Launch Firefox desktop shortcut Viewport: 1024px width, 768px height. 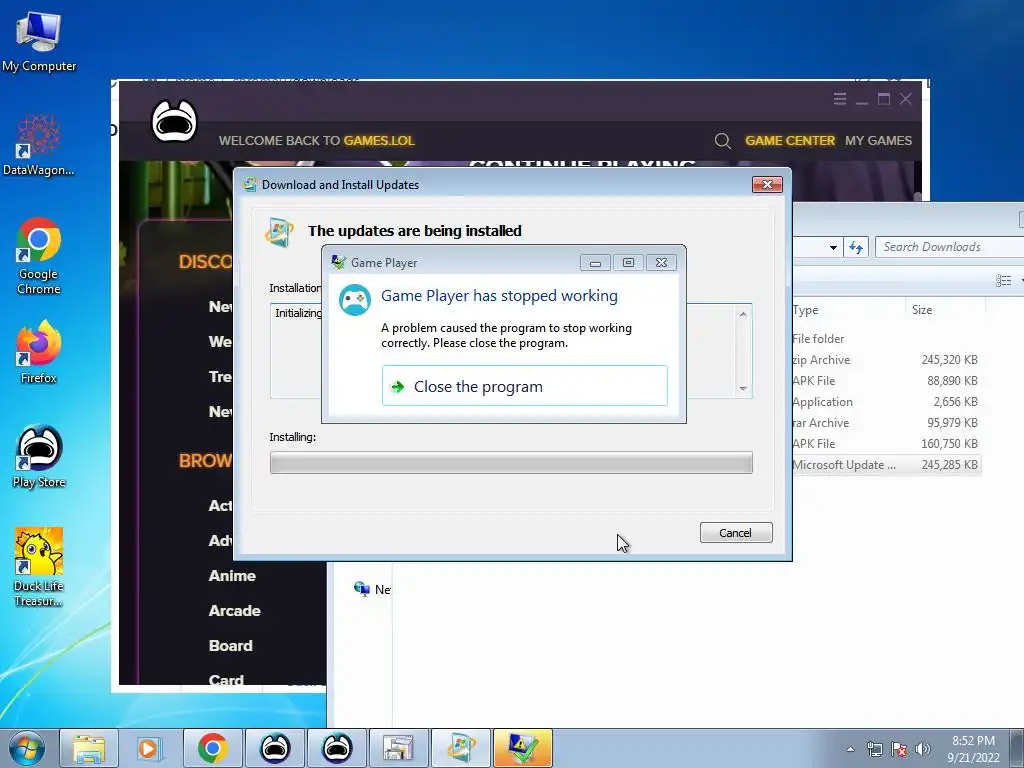click(x=39, y=352)
